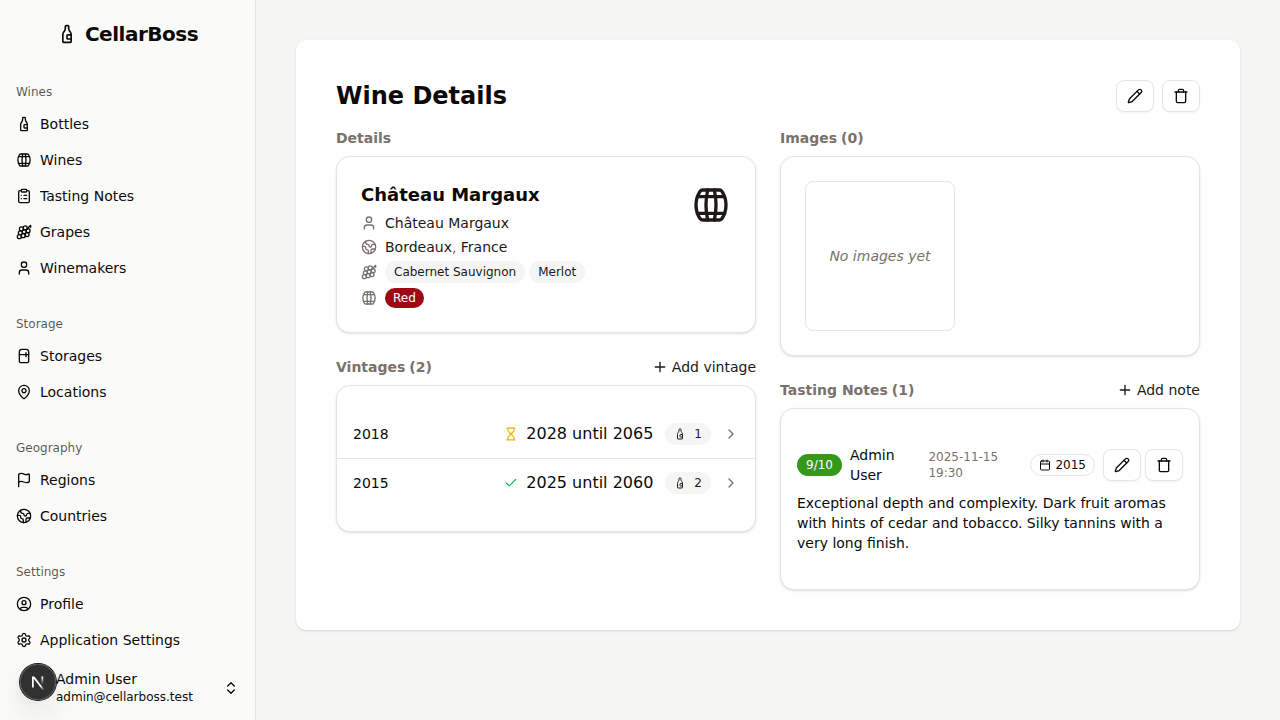Open the wine type globe icon on the details card
This screenshot has height=720, width=1280.
pyautogui.click(x=710, y=204)
